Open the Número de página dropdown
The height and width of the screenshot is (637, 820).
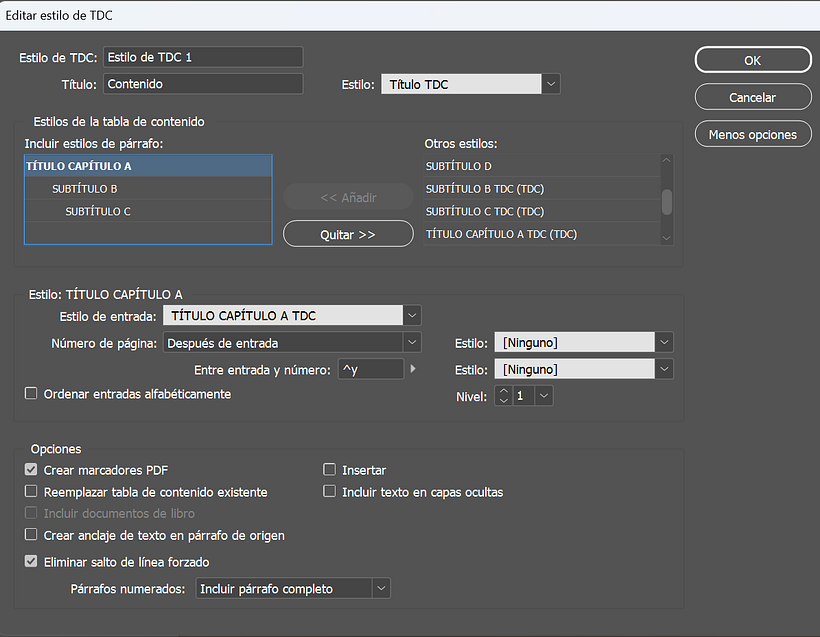coord(292,343)
